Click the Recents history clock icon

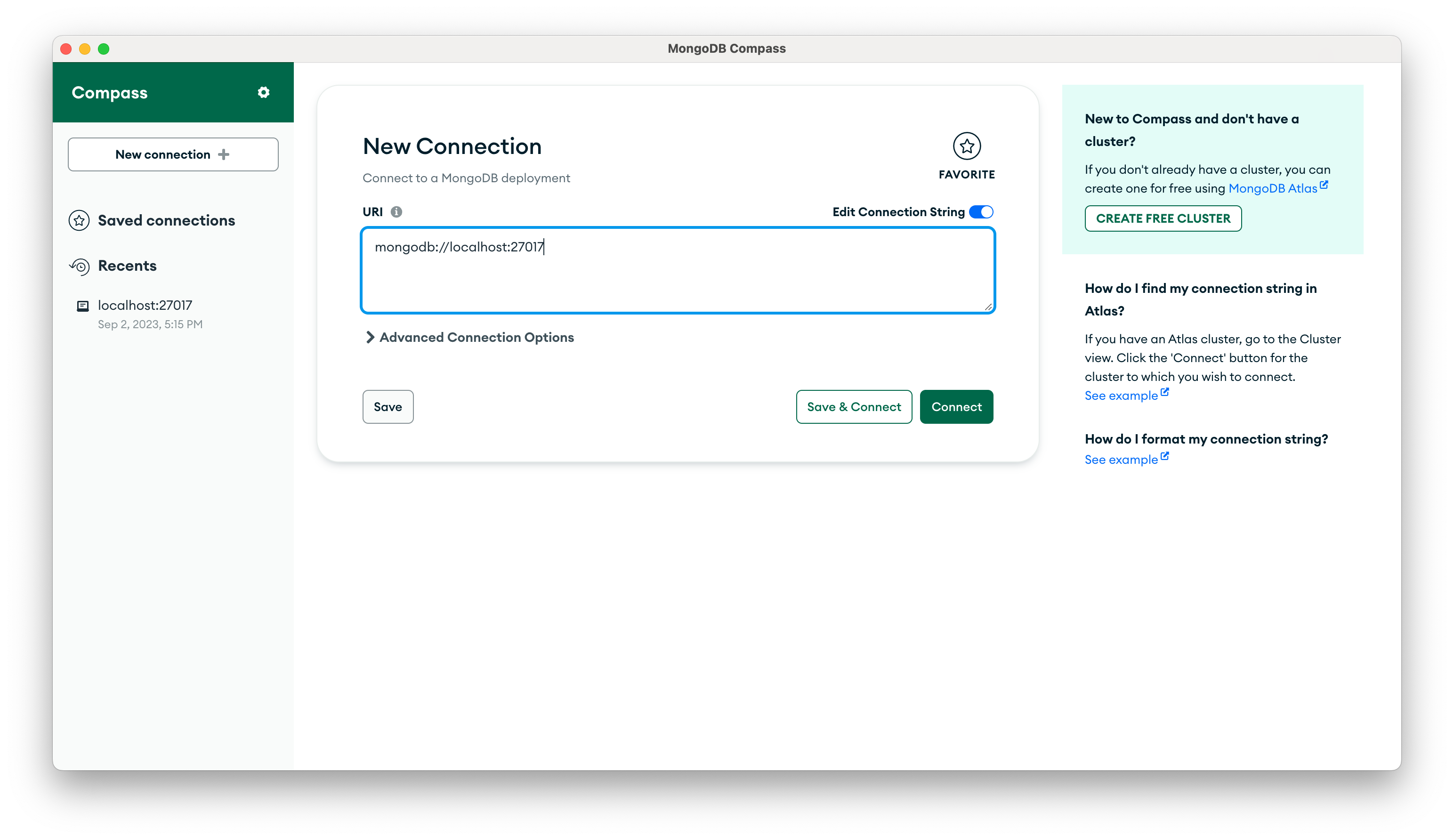[80, 266]
